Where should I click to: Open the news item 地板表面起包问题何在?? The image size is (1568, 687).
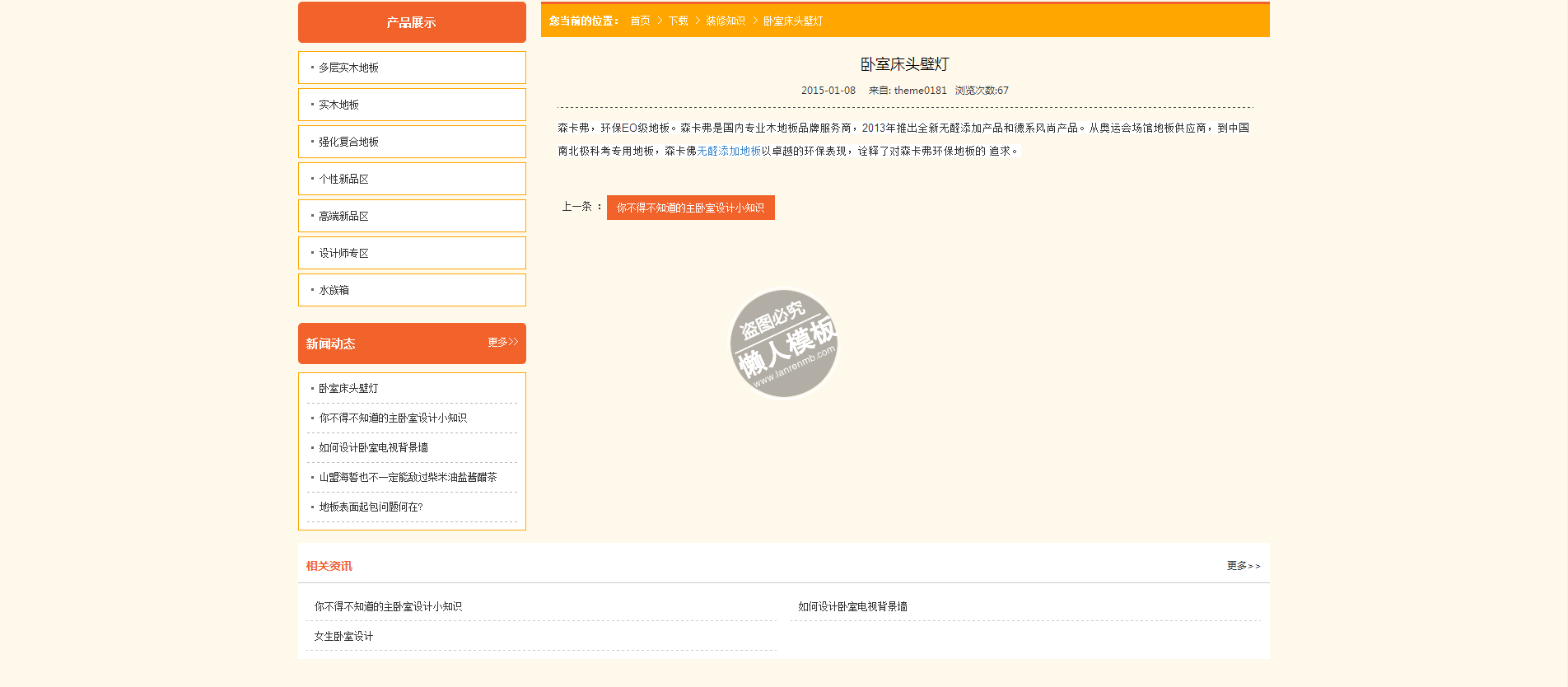(x=371, y=507)
